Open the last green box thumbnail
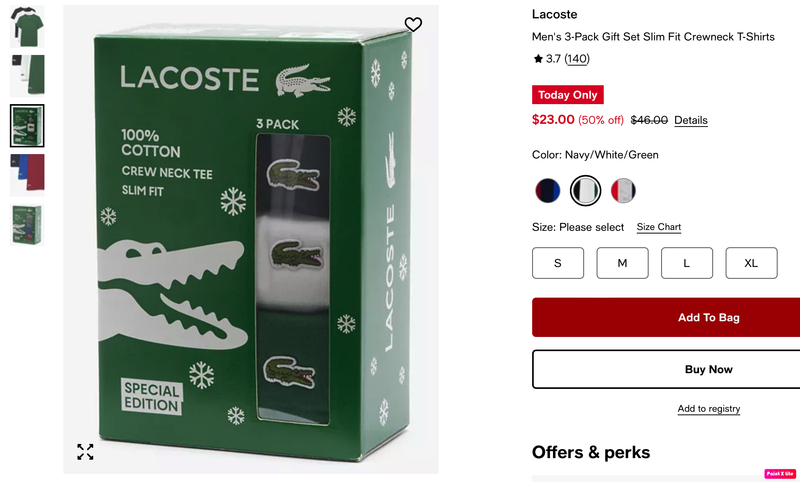Image resolution: width=800 pixels, height=482 pixels. point(27,225)
